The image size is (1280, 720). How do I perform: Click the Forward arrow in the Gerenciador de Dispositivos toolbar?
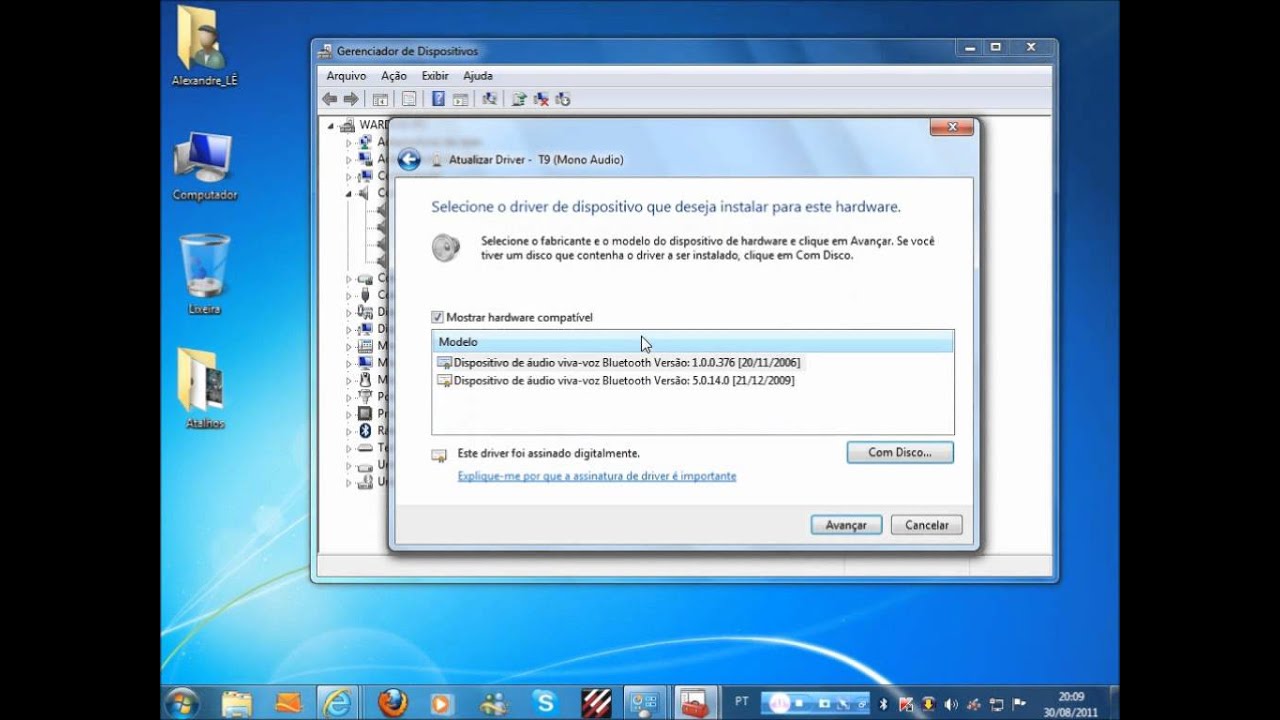click(351, 99)
